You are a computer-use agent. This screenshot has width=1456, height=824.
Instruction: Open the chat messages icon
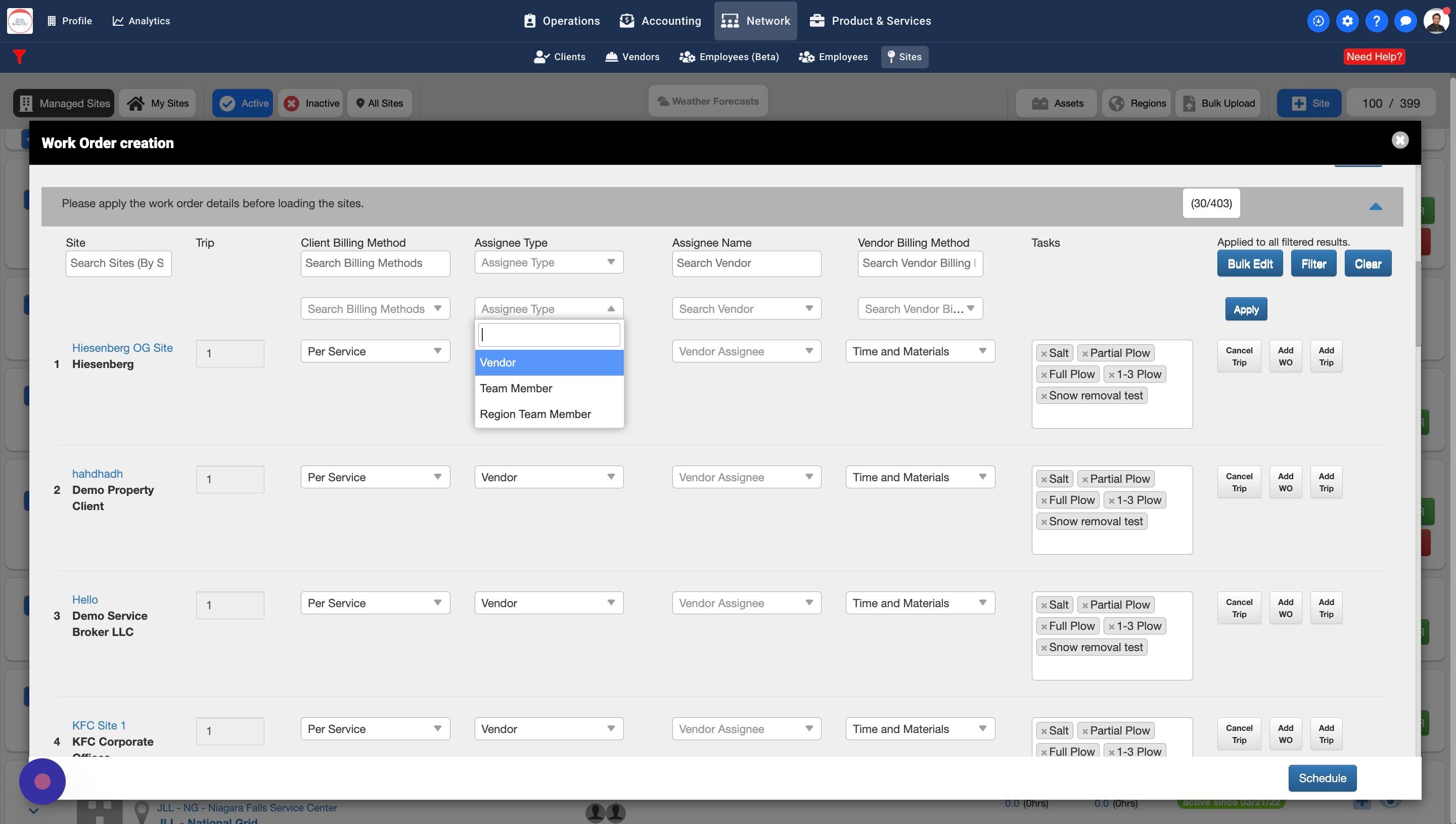pyautogui.click(x=1405, y=21)
